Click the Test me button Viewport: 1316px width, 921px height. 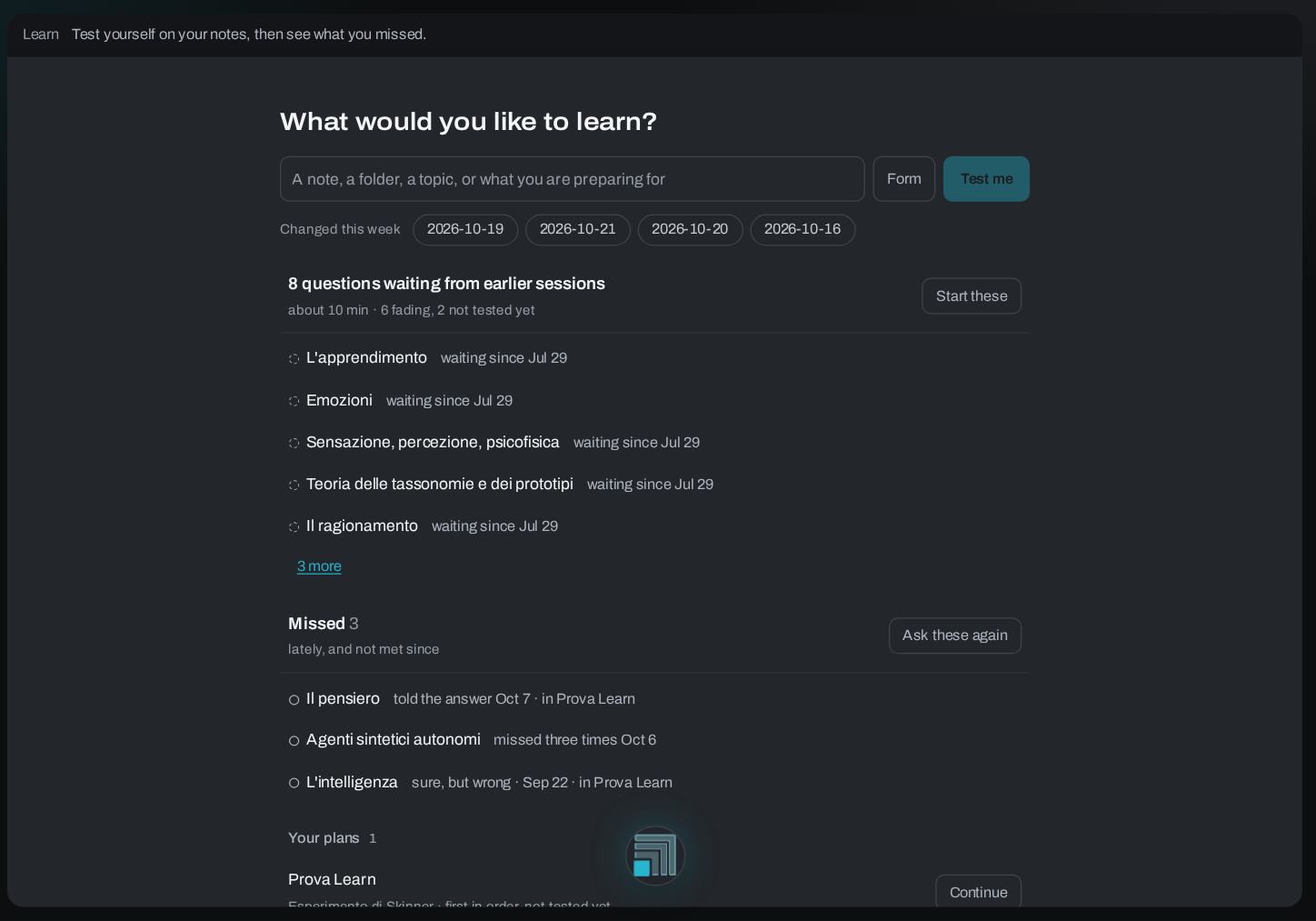click(986, 179)
